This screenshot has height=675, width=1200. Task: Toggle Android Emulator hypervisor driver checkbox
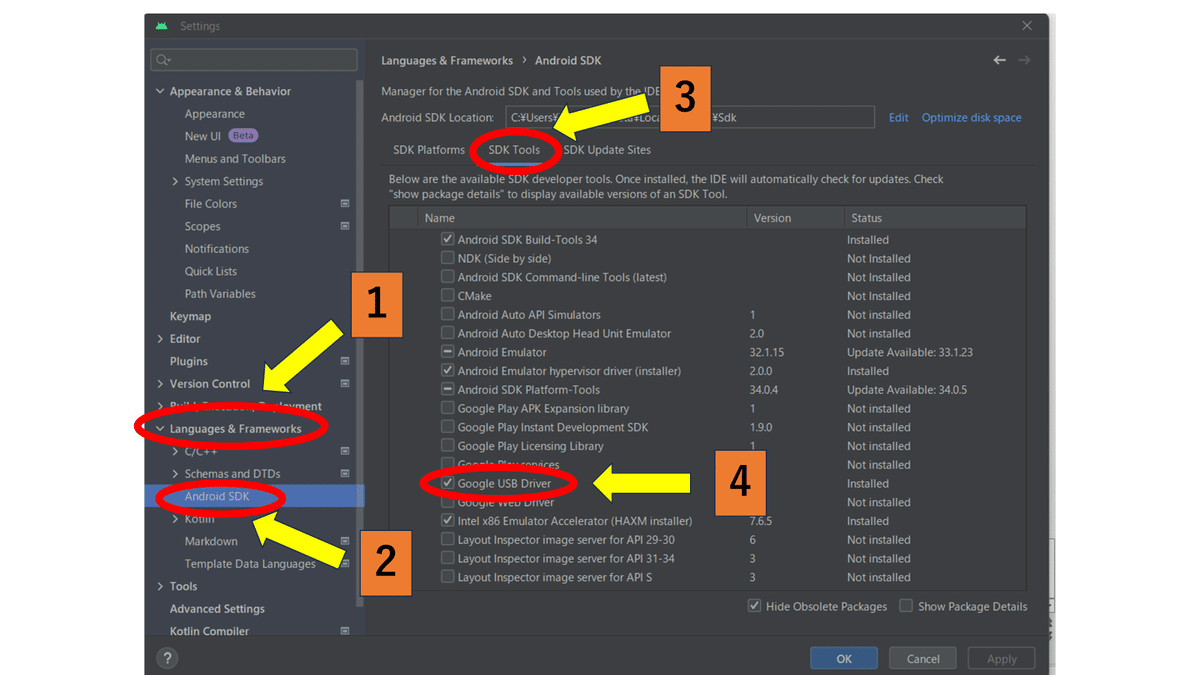448,371
